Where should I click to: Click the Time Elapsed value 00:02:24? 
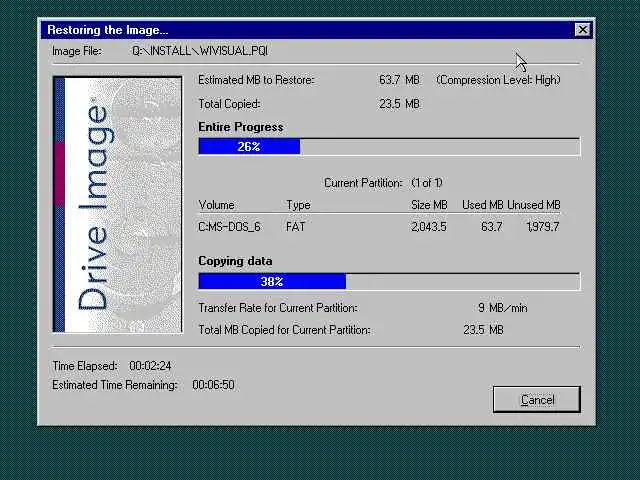(150, 366)
